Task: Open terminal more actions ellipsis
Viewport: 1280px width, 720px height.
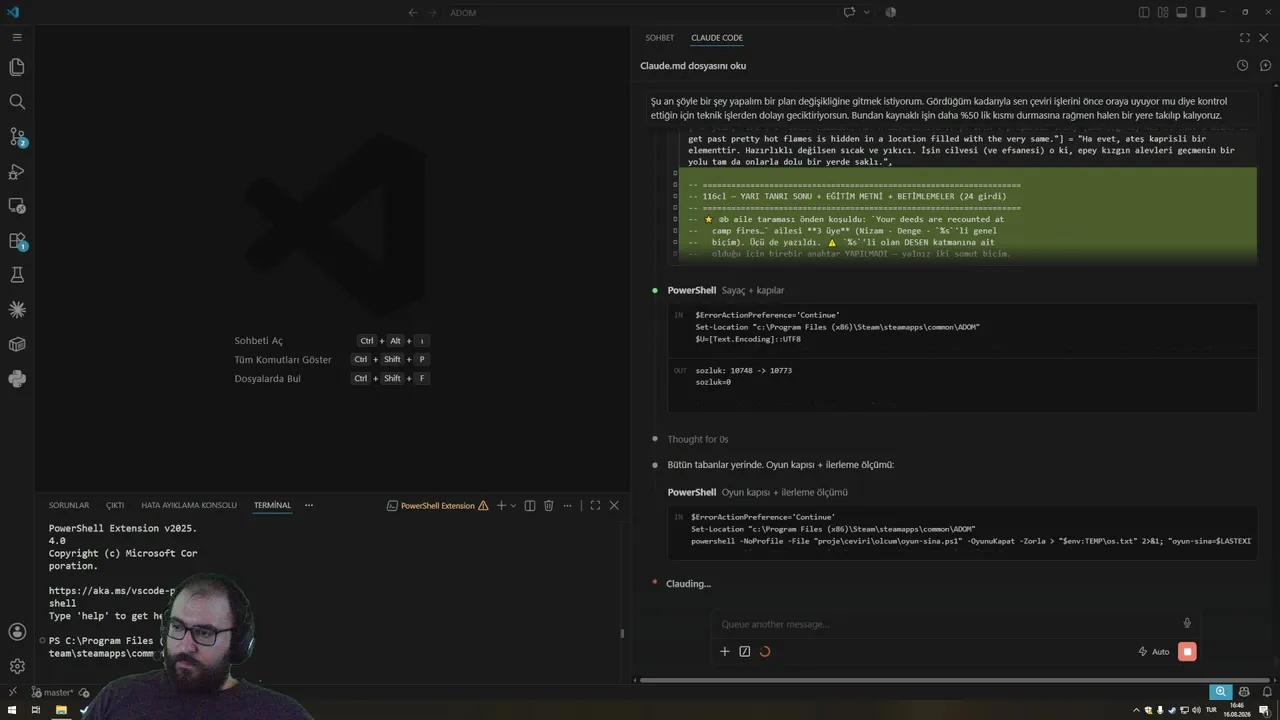Action: click(567, 506)
